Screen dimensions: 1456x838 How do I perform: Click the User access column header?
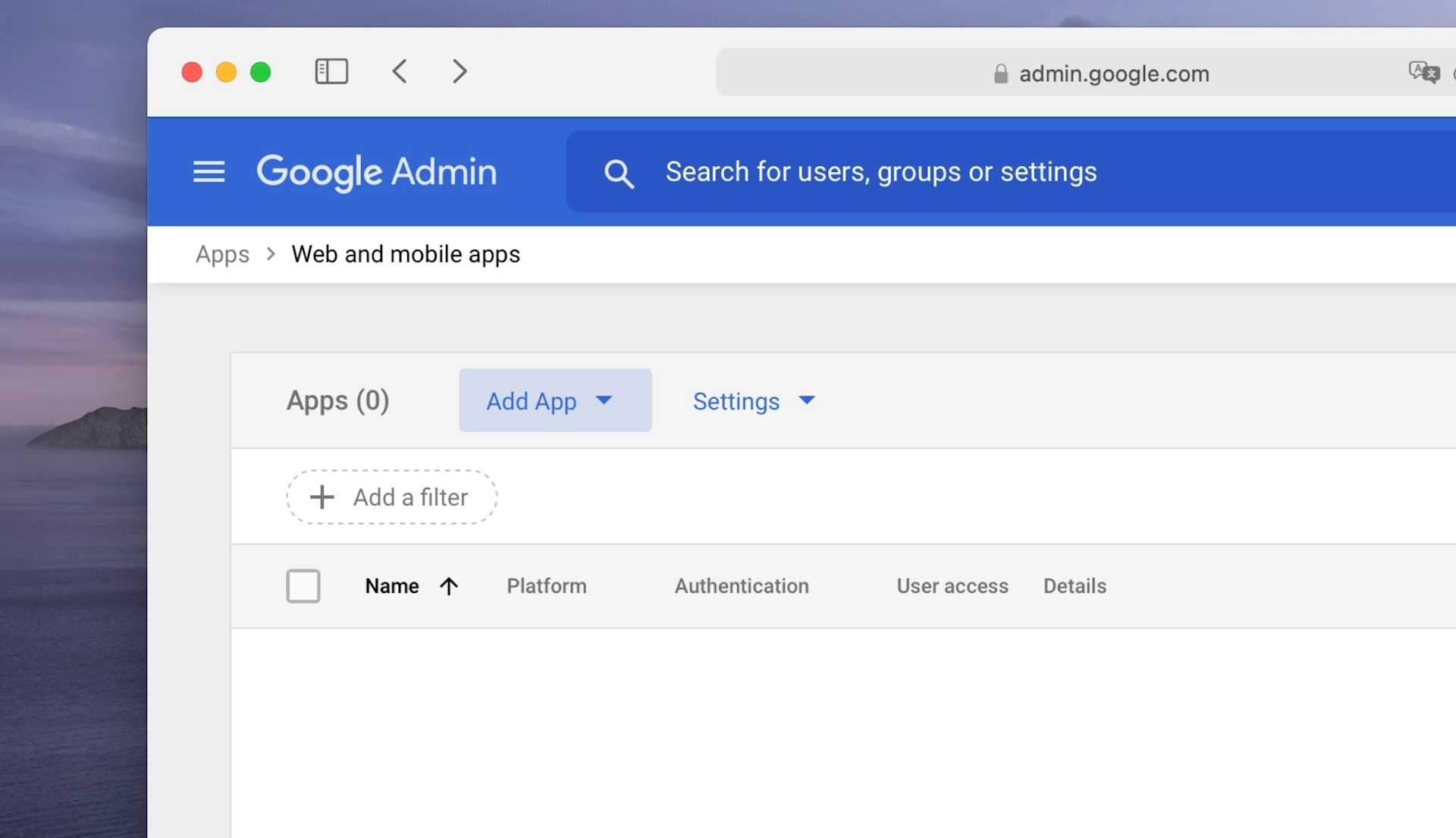pyautogui.click(x=952, y=586)
